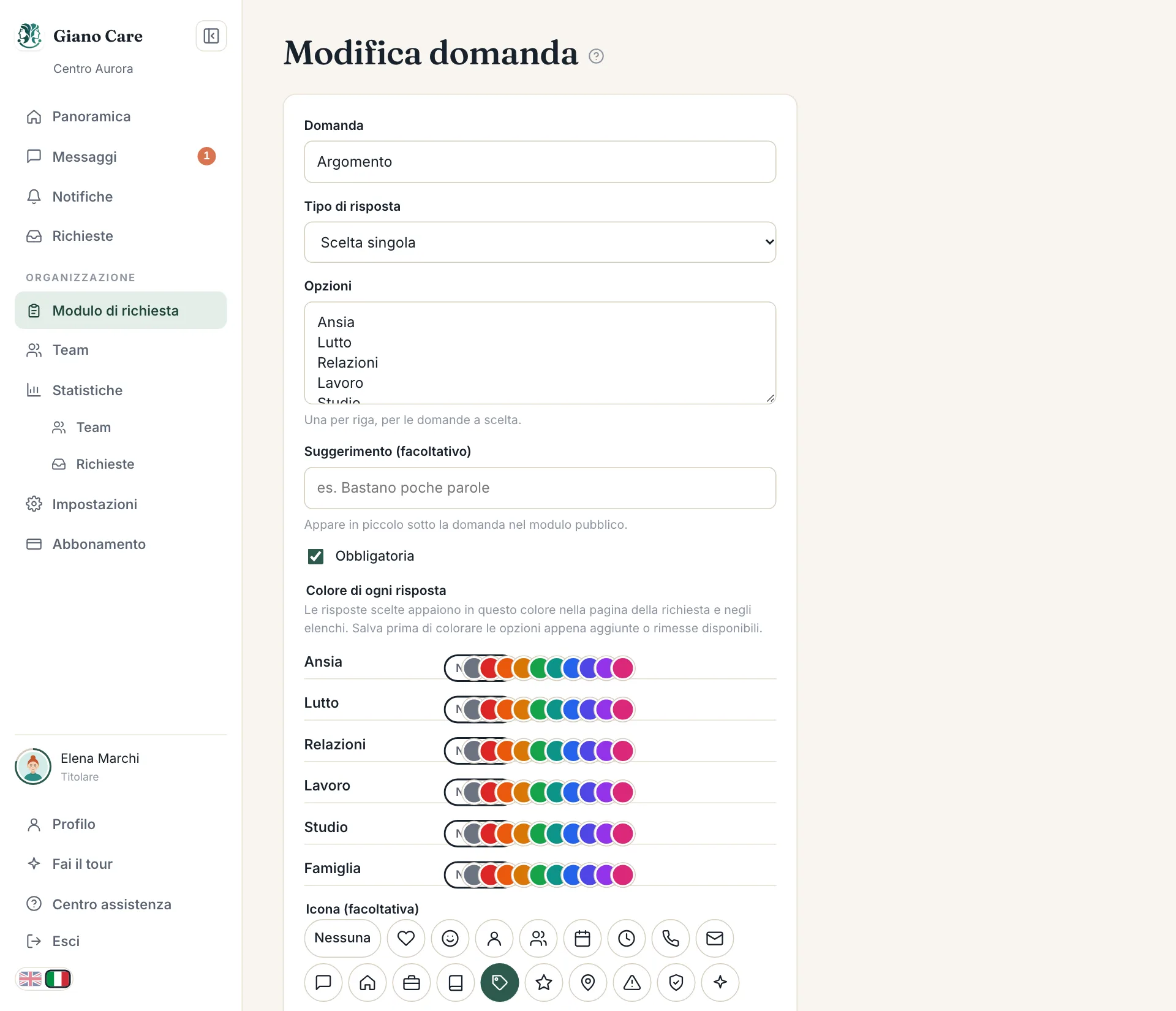
Task: Open Centro assistenza
Action: (x=121, y=904)
